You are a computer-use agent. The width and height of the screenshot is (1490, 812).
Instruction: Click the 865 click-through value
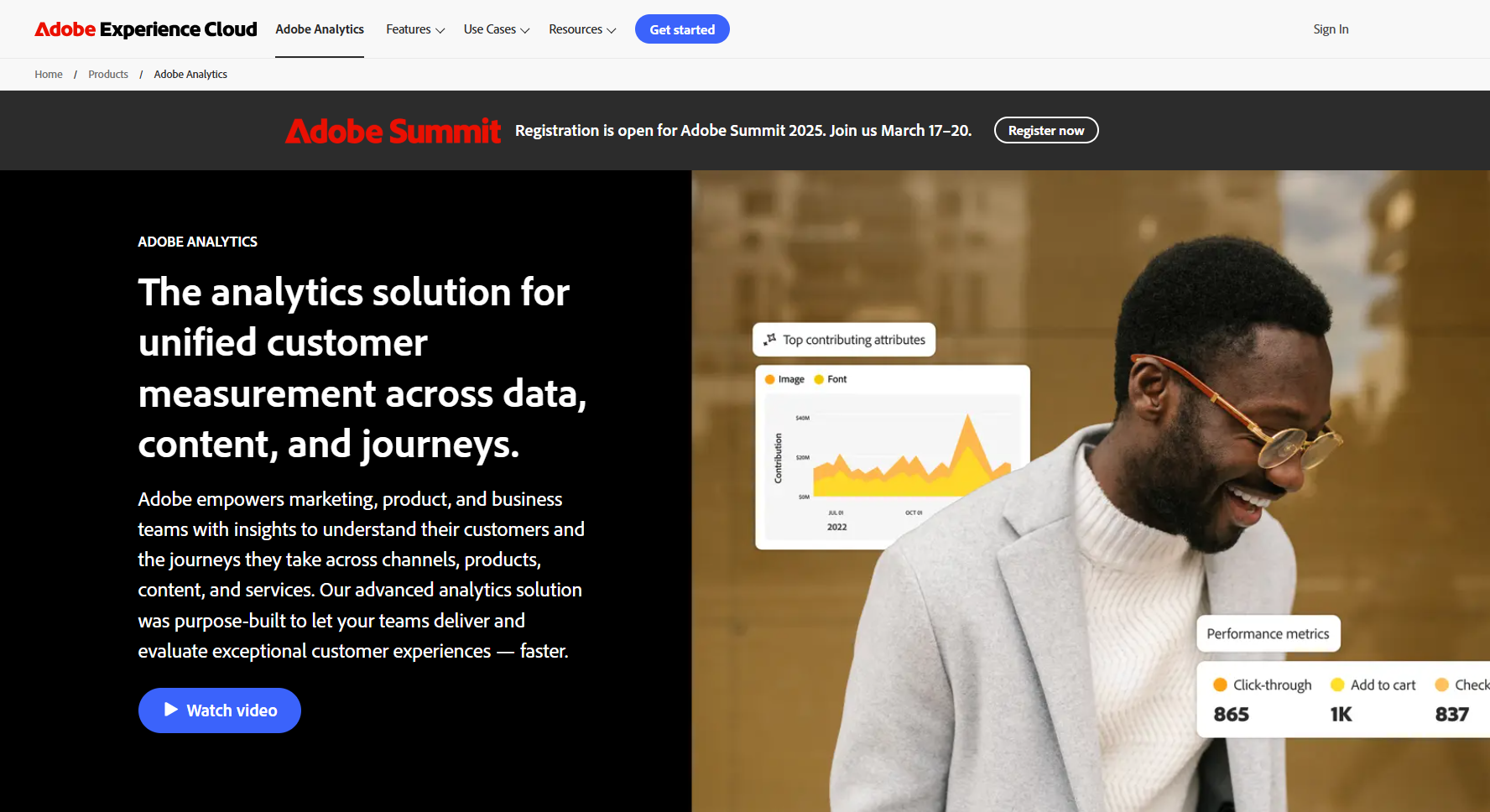pos(1231,715)
